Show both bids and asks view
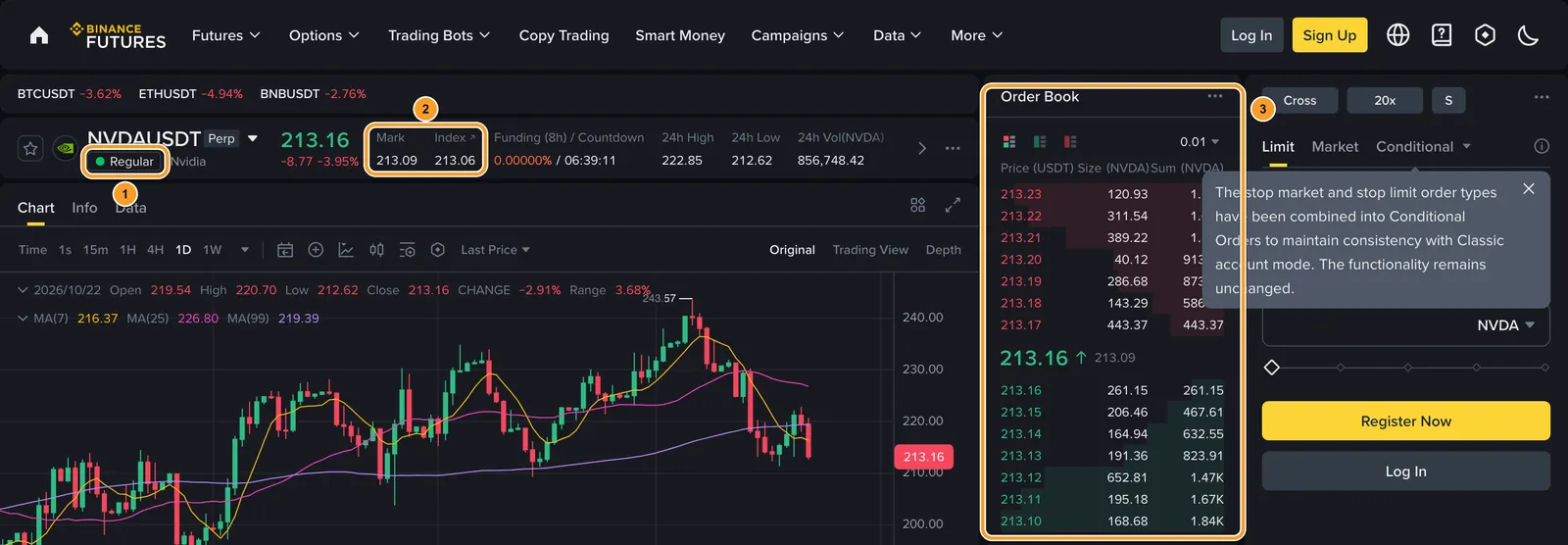The height and width of the screenshot is (545, 1568). coord(1009,141)
